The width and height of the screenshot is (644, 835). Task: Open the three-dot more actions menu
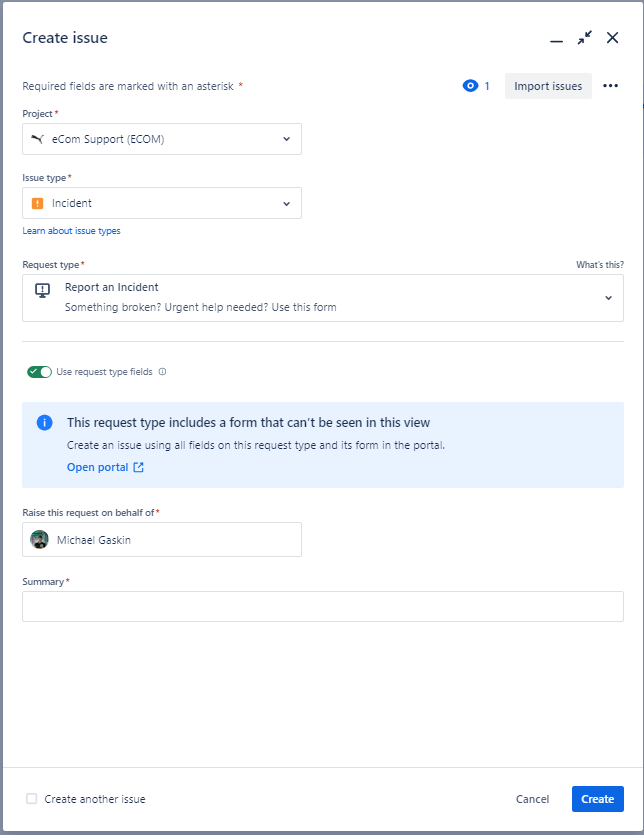pos(610,86)
